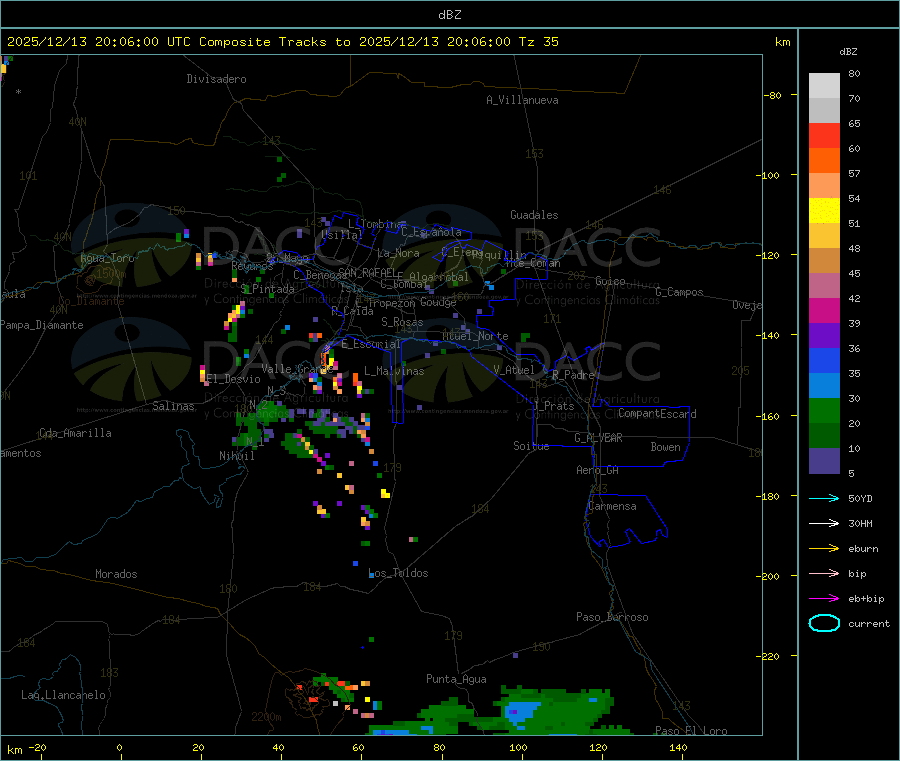Click the 100 km horizontal axis tick label

click(518, 747)
